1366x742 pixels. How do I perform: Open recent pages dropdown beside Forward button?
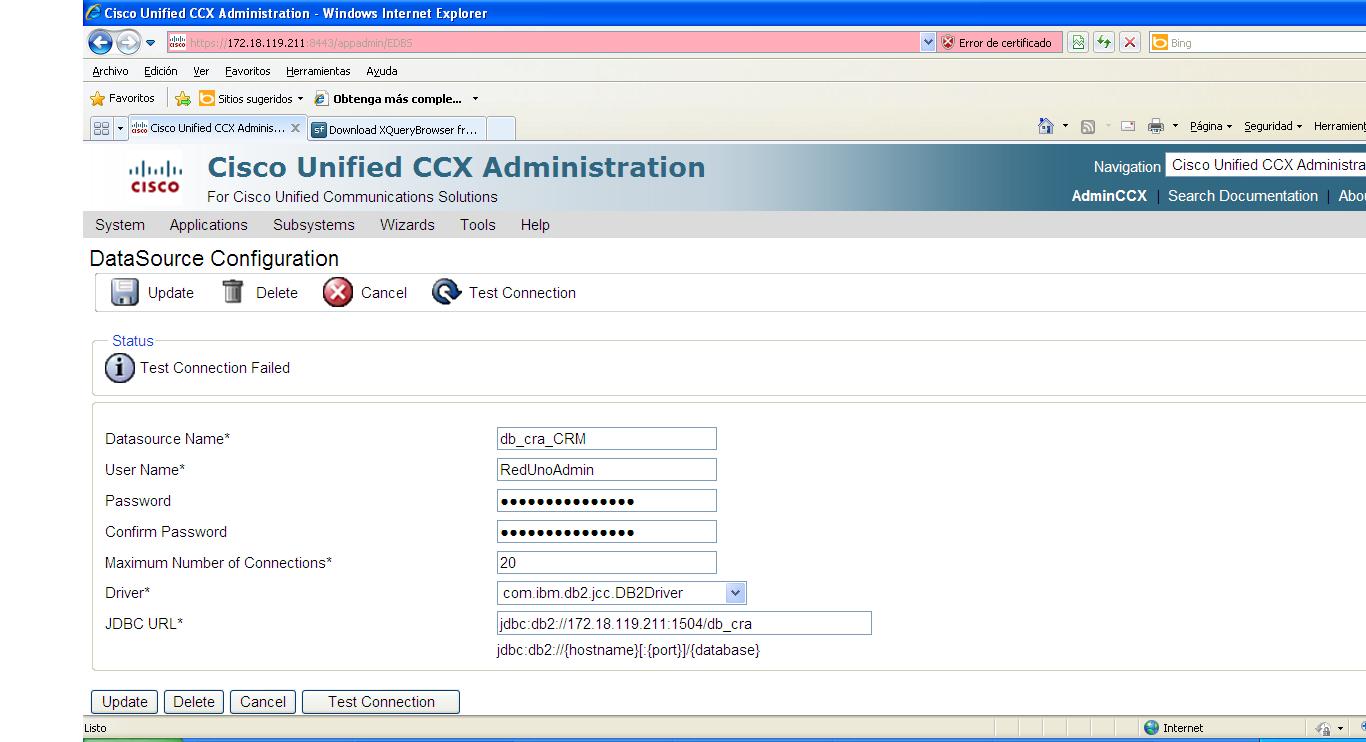pyautogui.click(x=151, y=43)
